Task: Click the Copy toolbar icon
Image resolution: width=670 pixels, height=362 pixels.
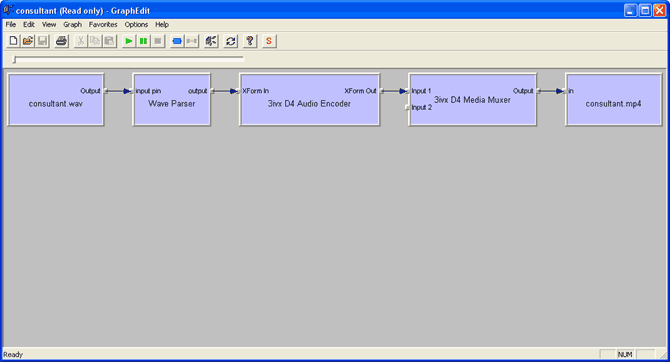Action: point(95,41)
